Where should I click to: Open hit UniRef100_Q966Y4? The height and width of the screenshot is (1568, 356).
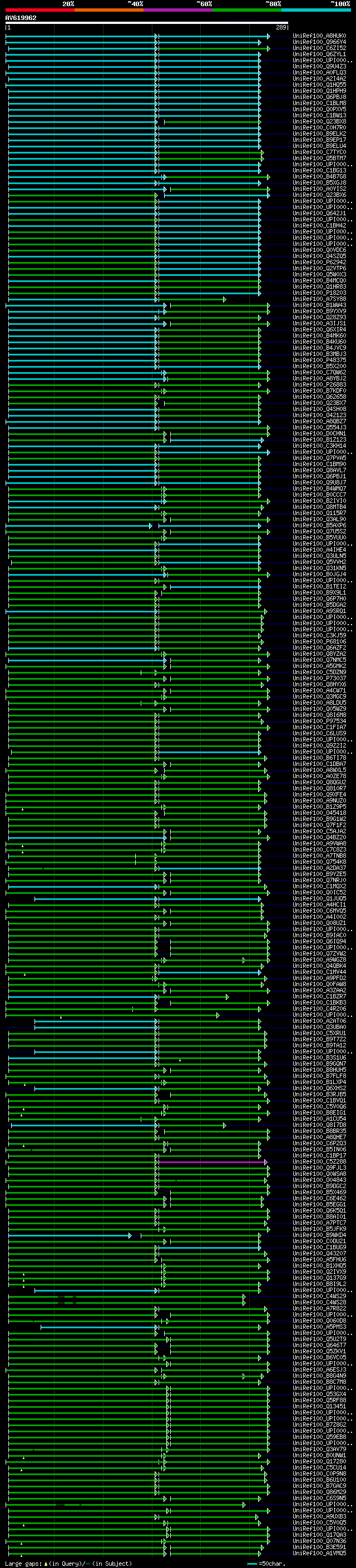coord(319,42)
